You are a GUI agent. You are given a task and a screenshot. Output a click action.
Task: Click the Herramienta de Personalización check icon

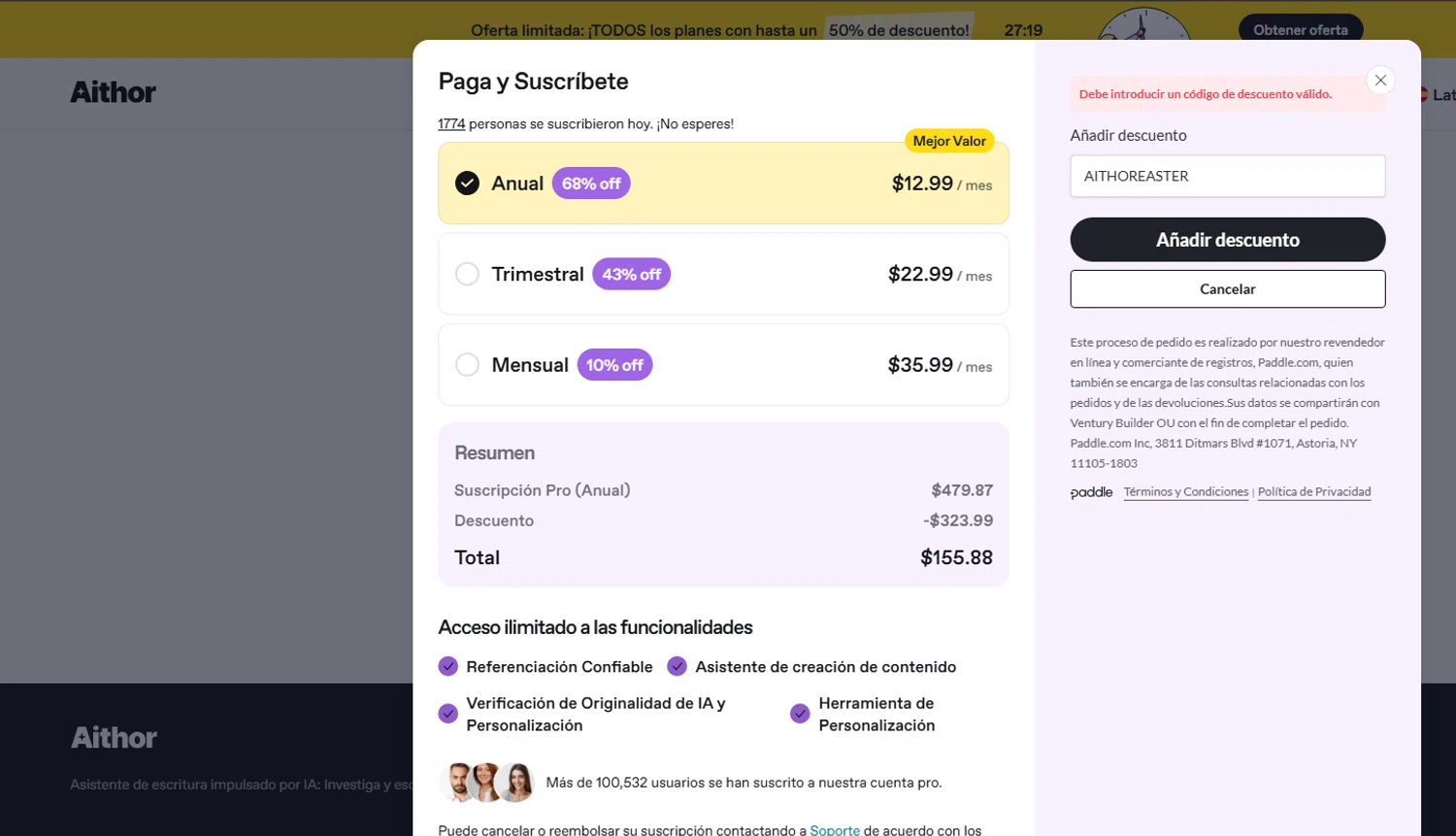pos(800,714)
